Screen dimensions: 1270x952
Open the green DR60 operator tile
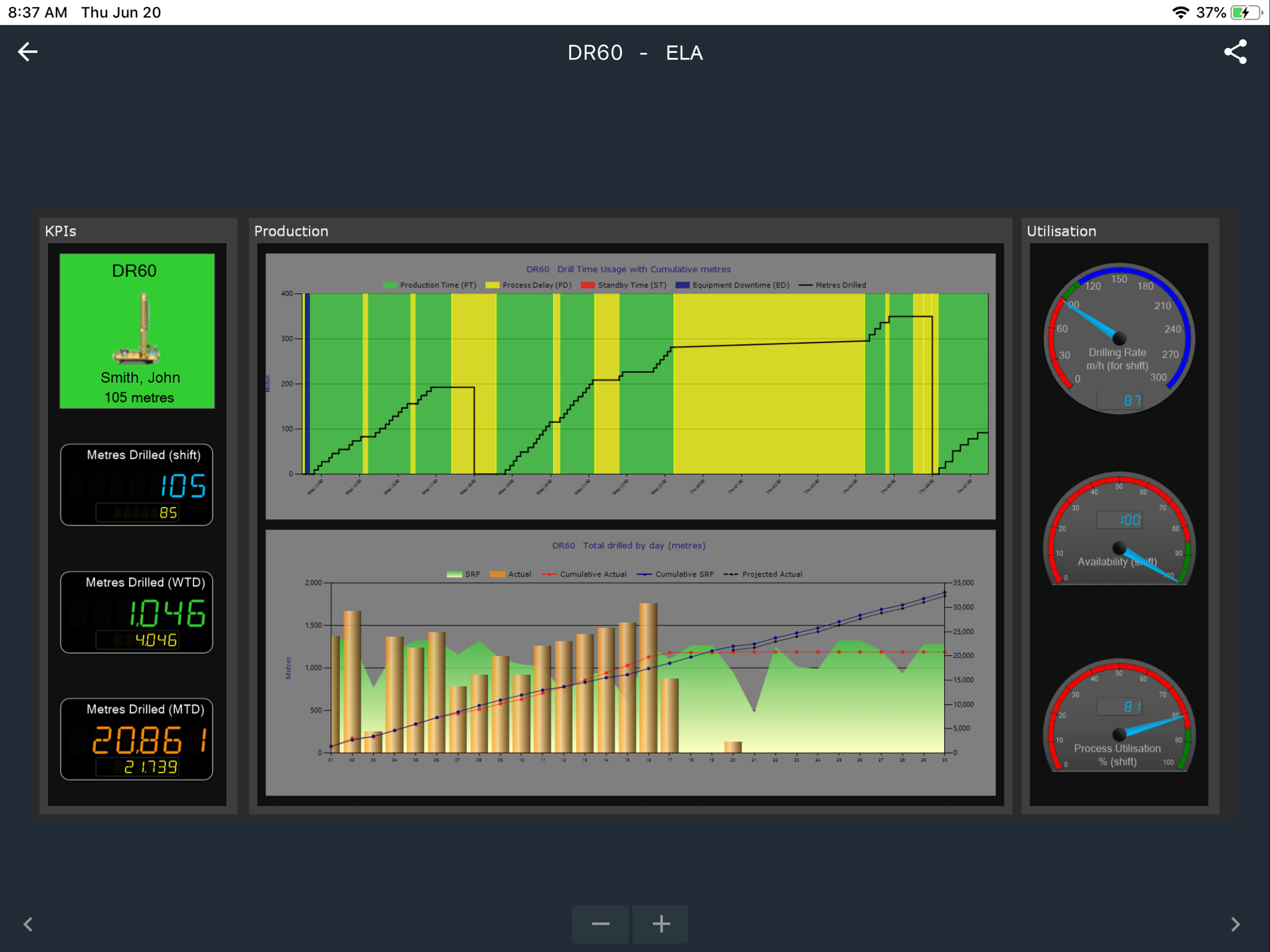137,331
